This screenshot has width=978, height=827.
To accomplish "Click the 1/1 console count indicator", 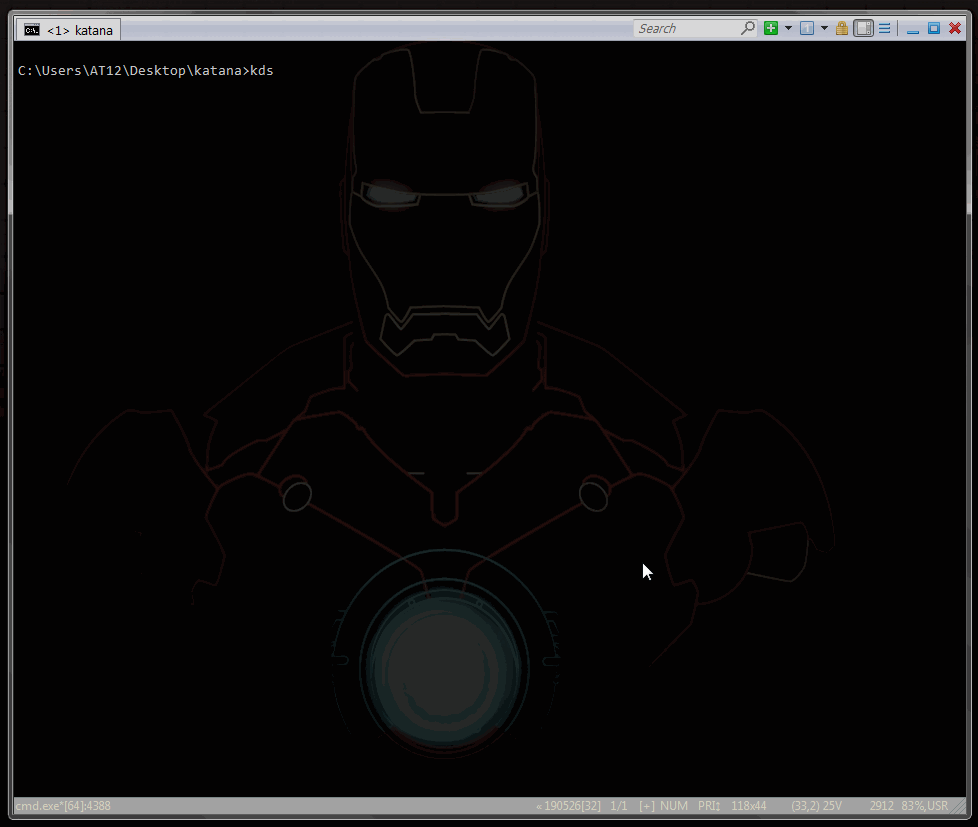I will point(619,806).
